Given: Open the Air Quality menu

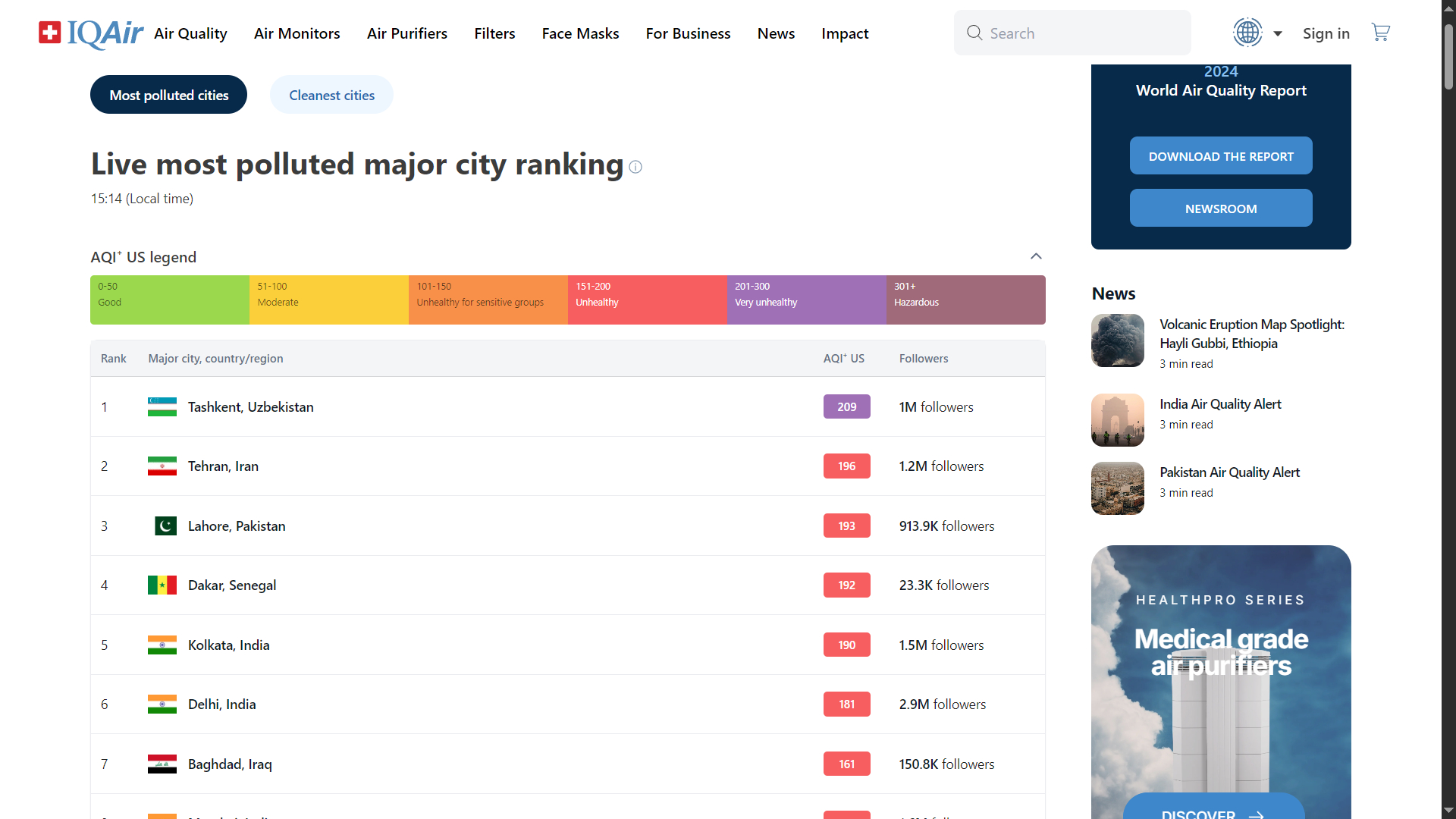Looking at the screenshot, I should click(x=190, y=33).
